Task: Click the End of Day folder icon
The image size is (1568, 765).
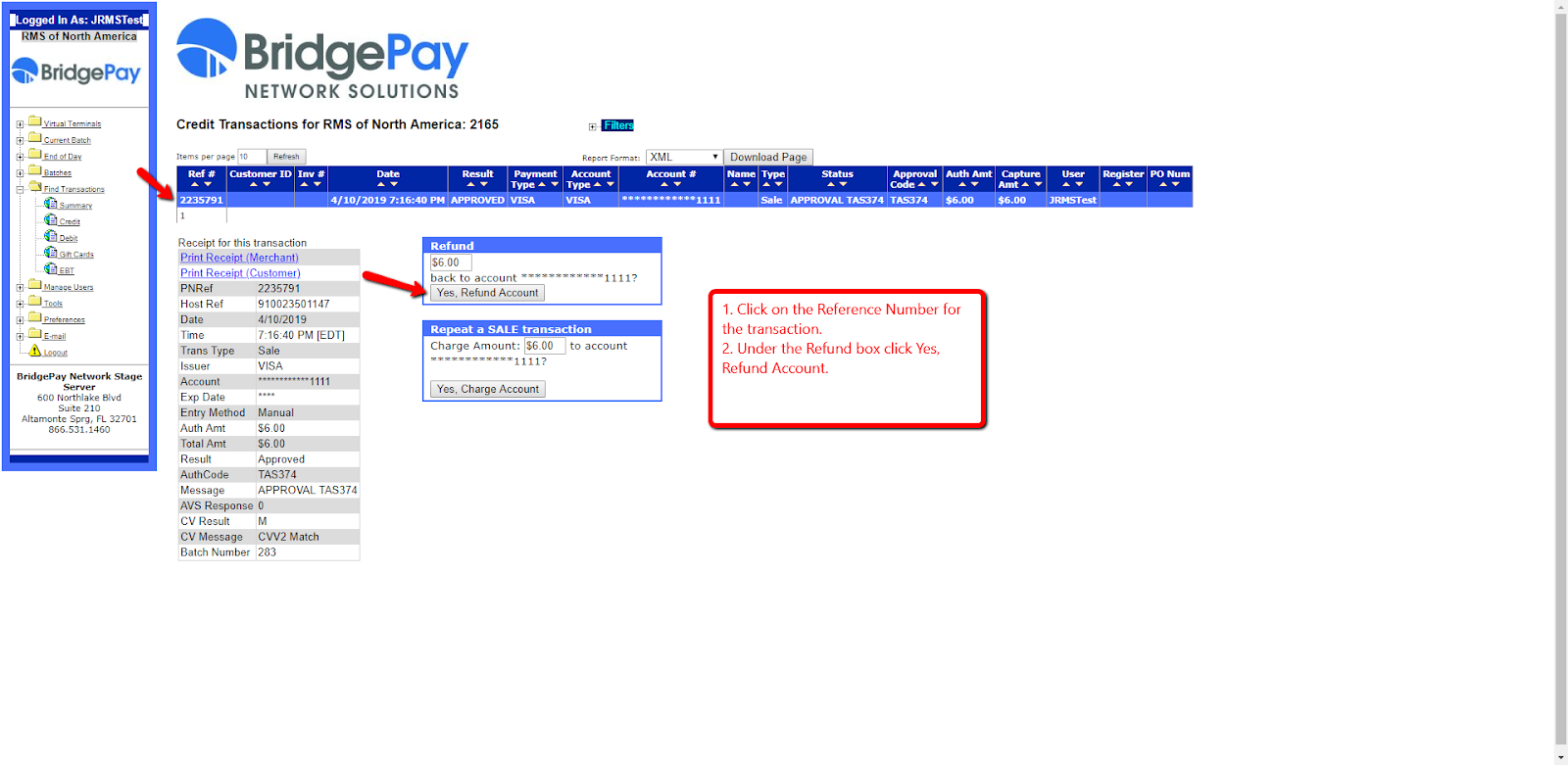Action: click(35, 154)
